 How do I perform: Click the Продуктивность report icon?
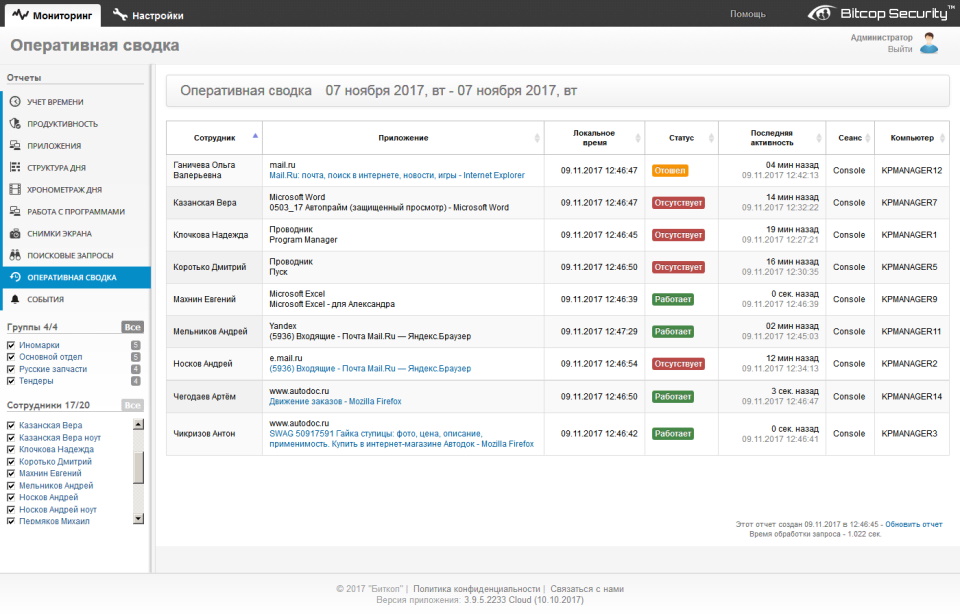[x=15, y=124]
